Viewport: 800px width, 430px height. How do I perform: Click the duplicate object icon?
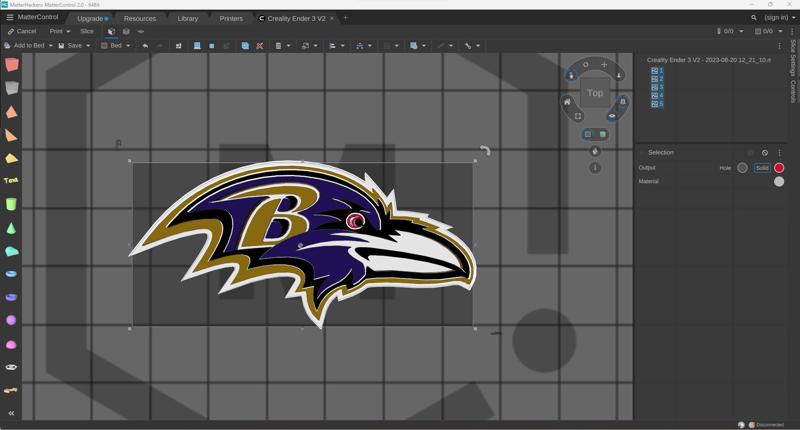[245, 46]
